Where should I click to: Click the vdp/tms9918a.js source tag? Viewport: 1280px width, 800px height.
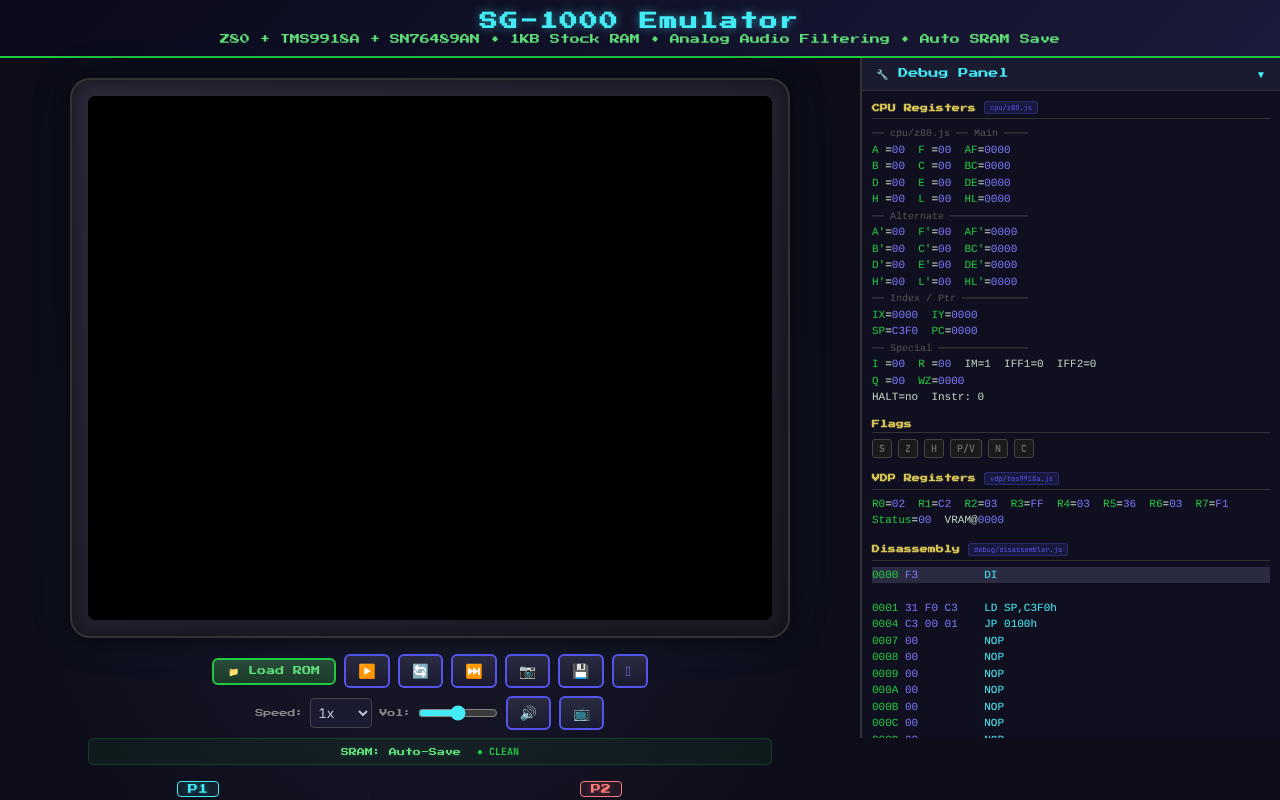[1021, 478]
